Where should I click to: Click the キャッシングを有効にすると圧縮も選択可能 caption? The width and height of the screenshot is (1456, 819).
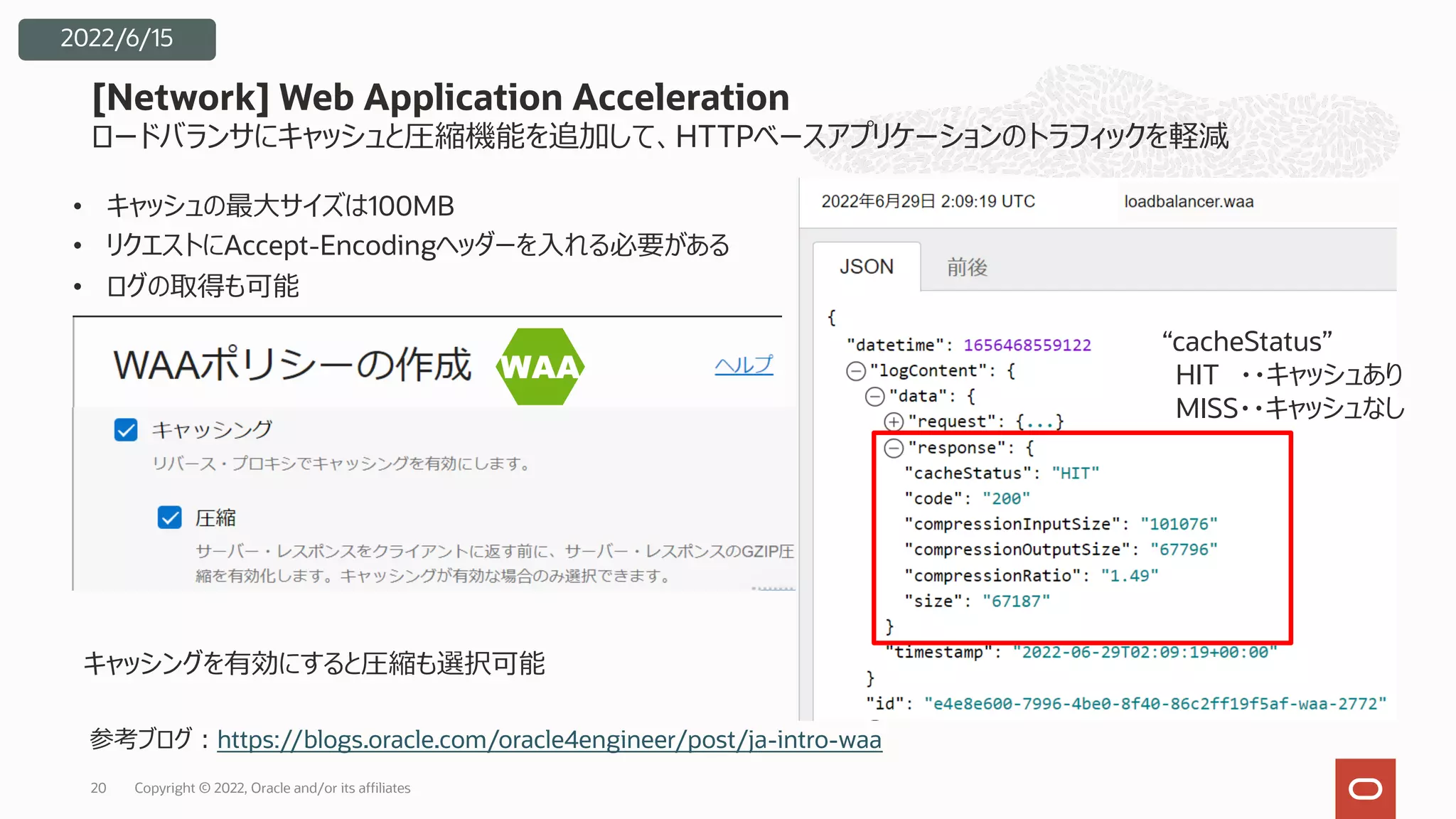coord(314,663)
